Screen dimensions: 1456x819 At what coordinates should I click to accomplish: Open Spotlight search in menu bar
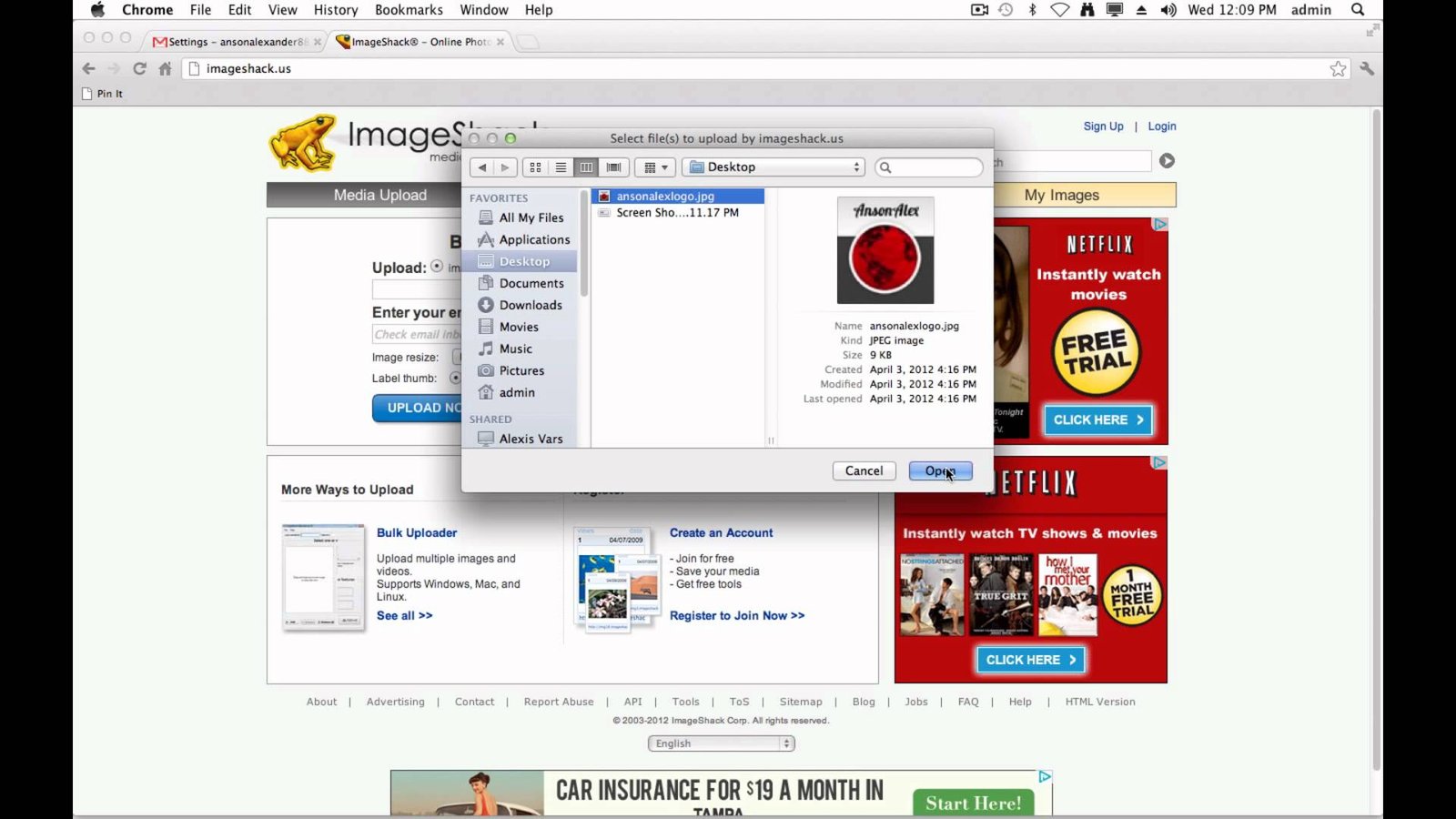pyautogui.click(x=1358, y=10)
